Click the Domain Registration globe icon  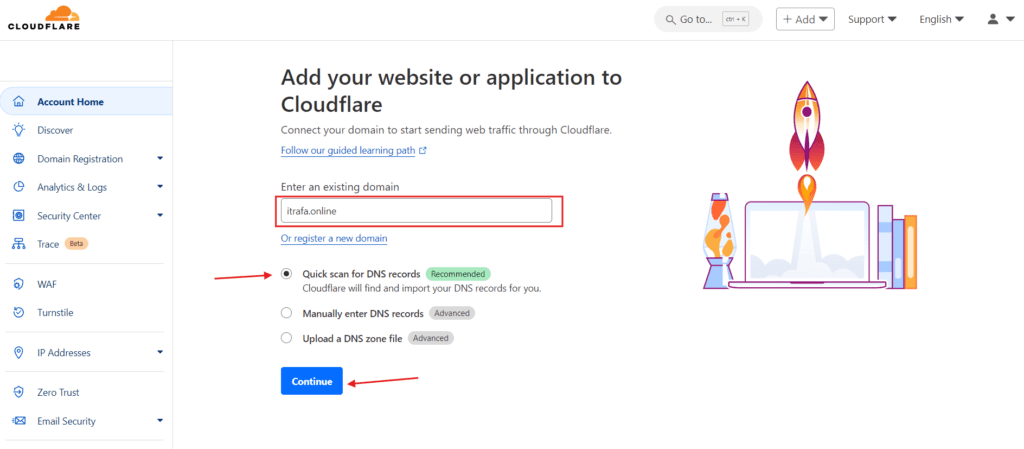click(x=19, y=159)
